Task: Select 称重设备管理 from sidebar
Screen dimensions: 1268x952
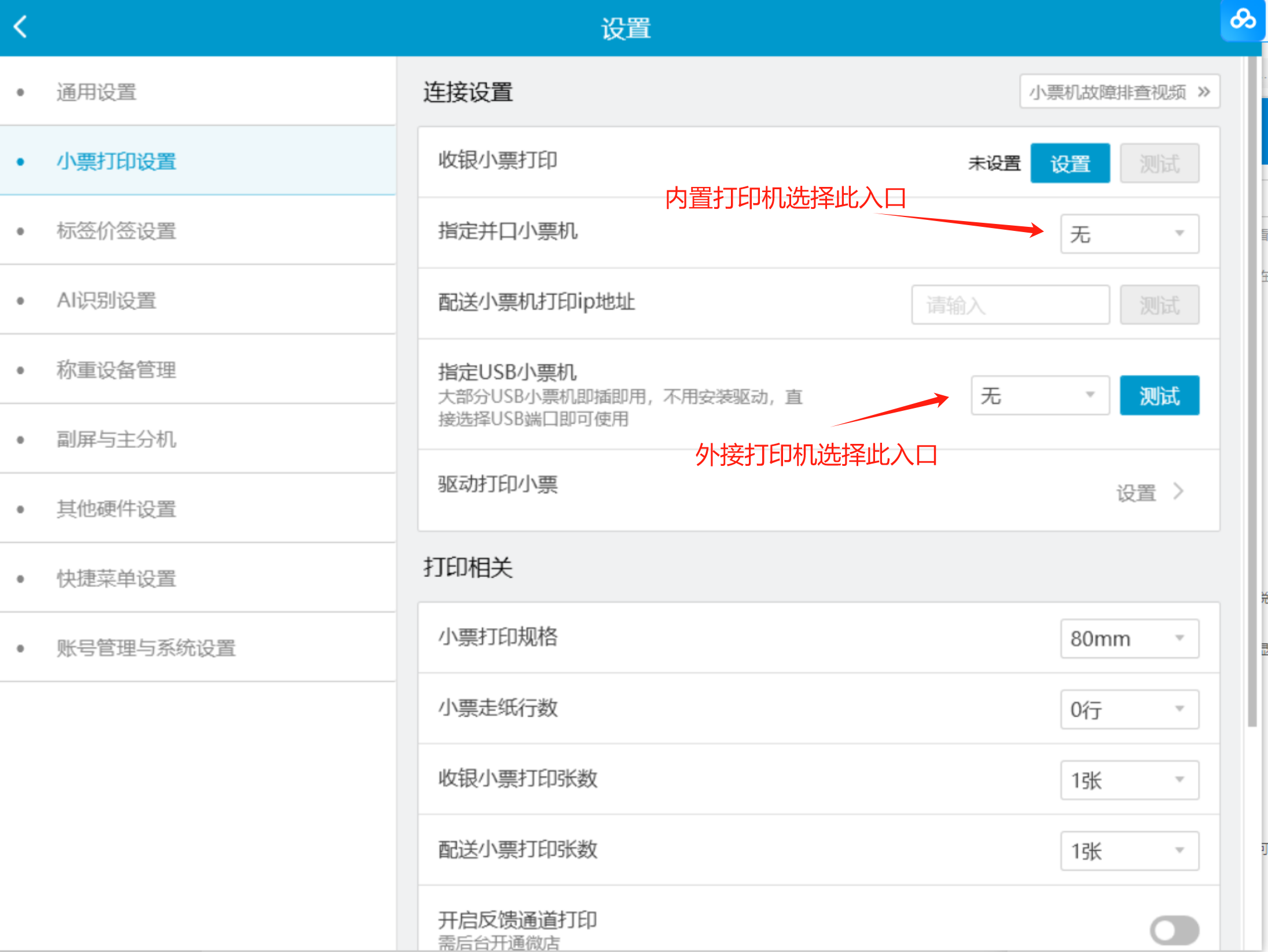Action: pos(116,370)
